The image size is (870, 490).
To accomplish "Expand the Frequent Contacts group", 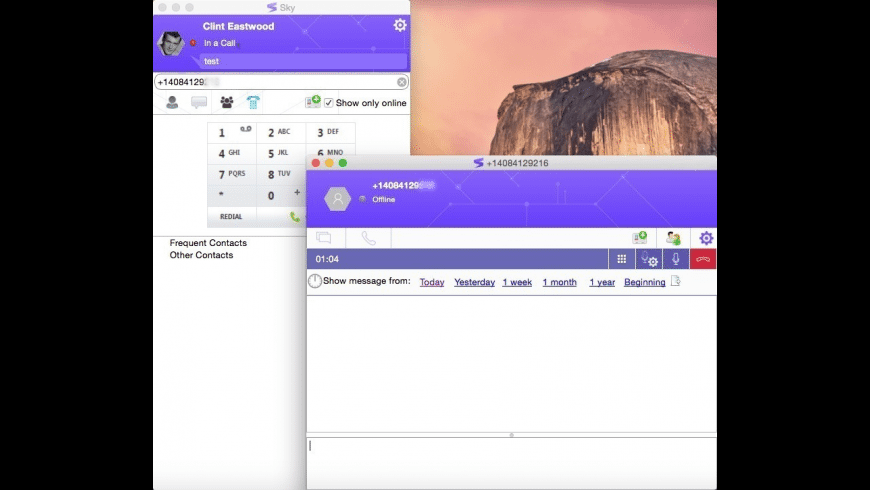I will pyautogui.click(x=208, y=243).
